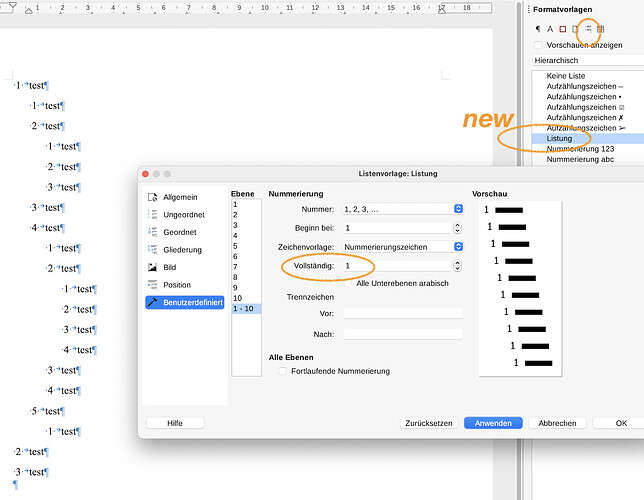Select level 10 in the Ebene list
This screenshot has width=644, height=500.
point(246,298)
